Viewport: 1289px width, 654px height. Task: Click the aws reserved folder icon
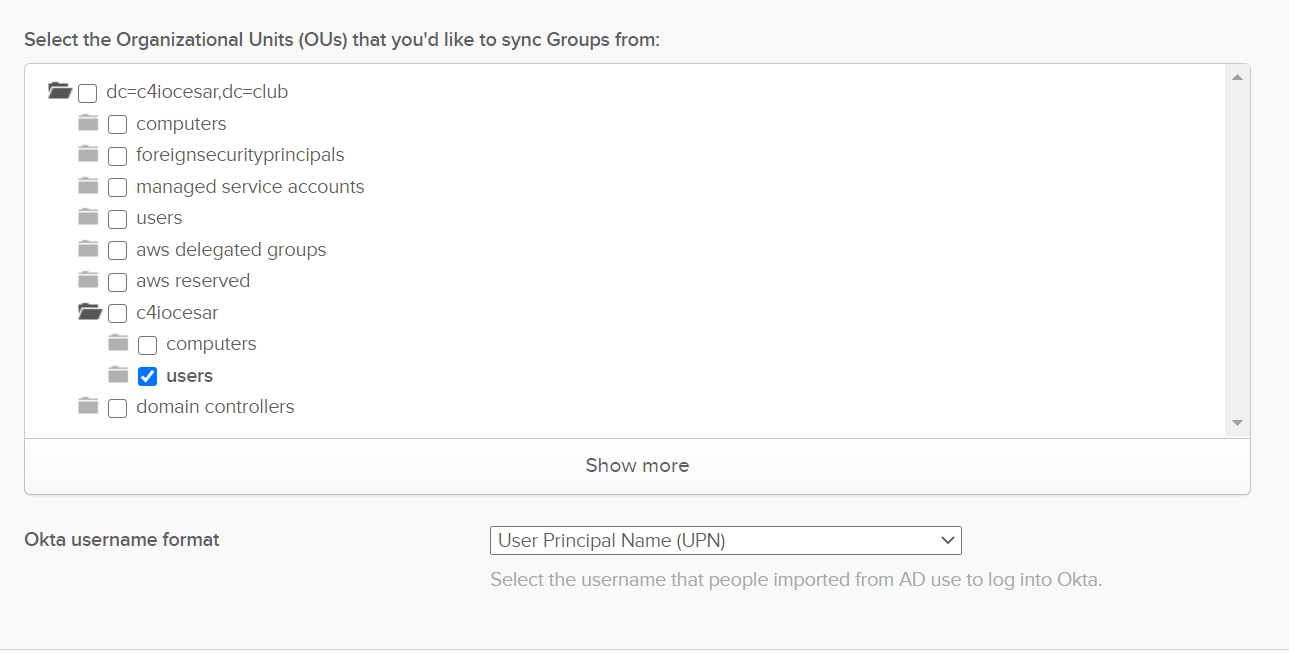tap(89, 280)
